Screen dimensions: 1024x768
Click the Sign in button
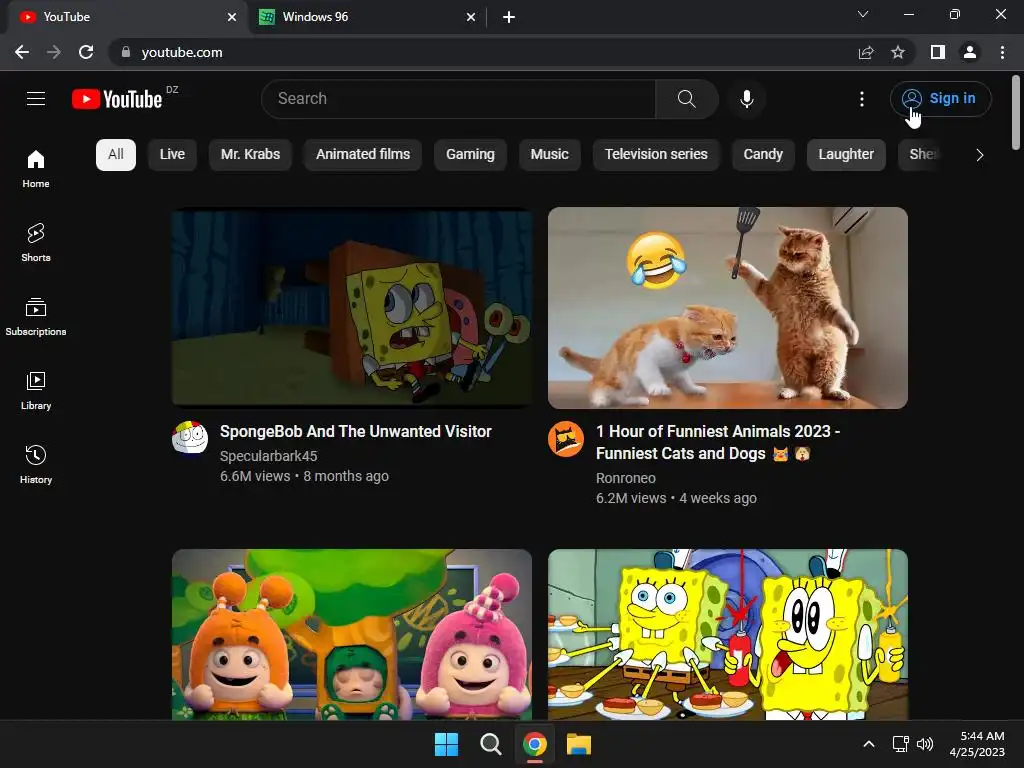click(940, 99)
